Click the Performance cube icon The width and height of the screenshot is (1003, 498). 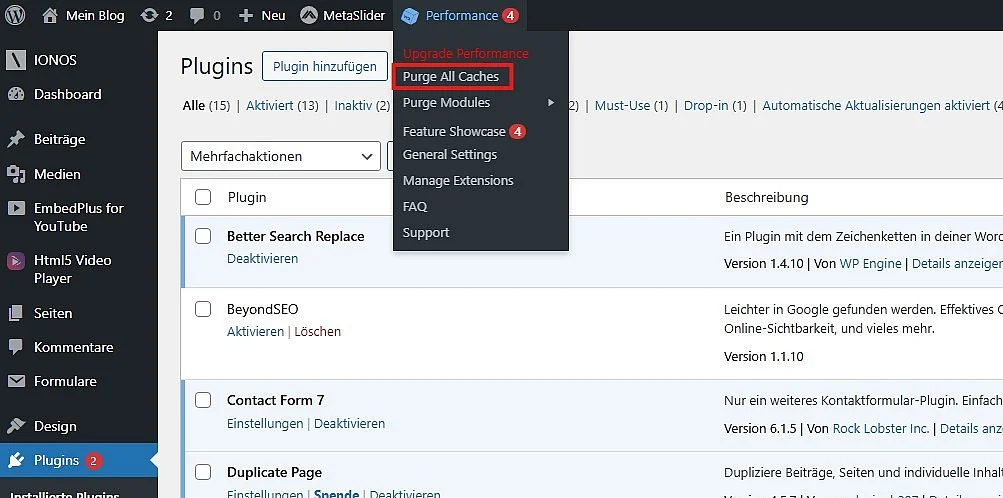pyautogui.click(x=409, y=16)
